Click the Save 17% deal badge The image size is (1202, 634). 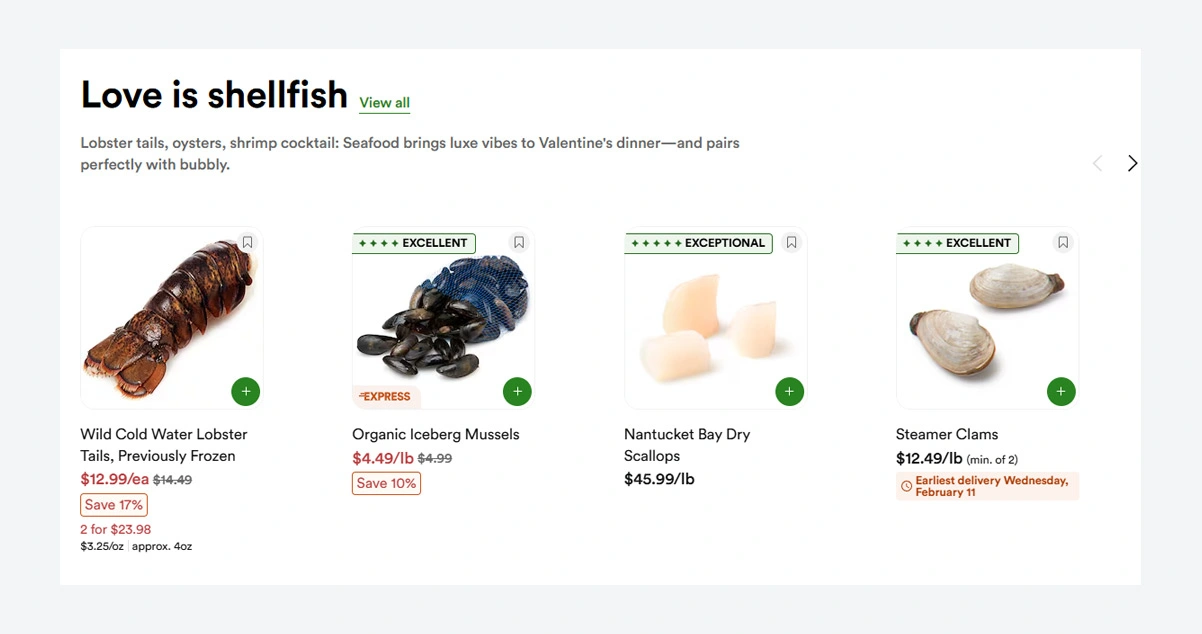click(x=114, y=505)
